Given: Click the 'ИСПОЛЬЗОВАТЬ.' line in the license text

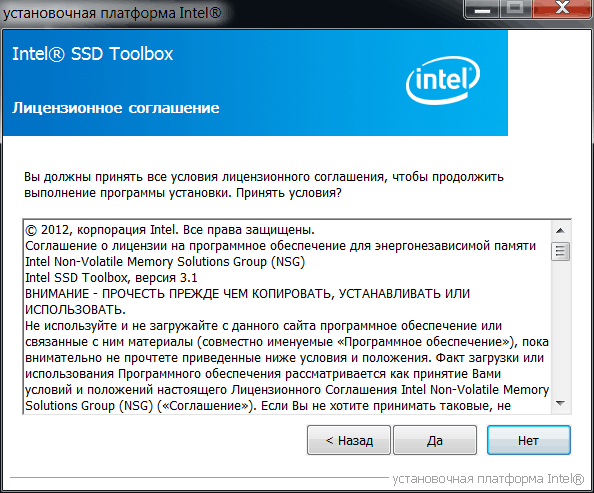Looking at the screenshot, I should click(x=75, y=310).
